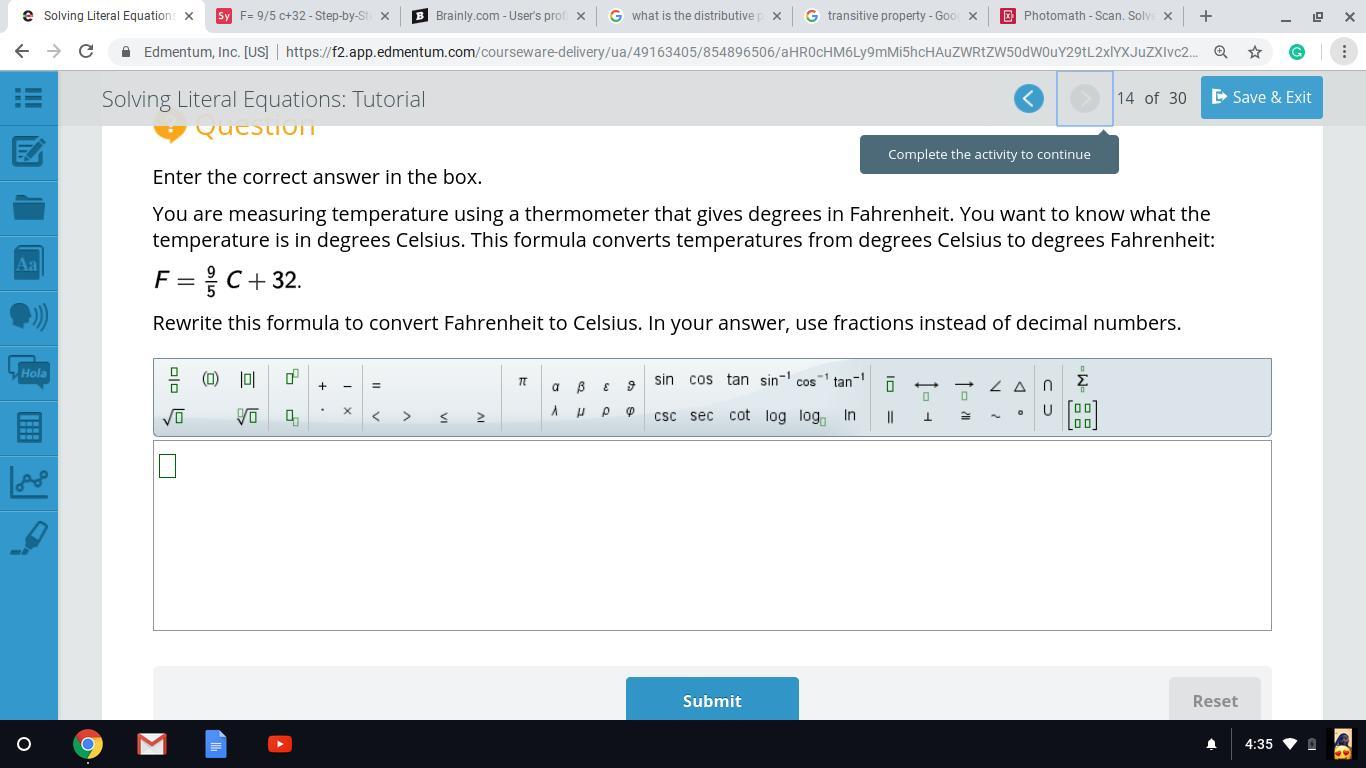Insert a fraction template

[174, 380]
